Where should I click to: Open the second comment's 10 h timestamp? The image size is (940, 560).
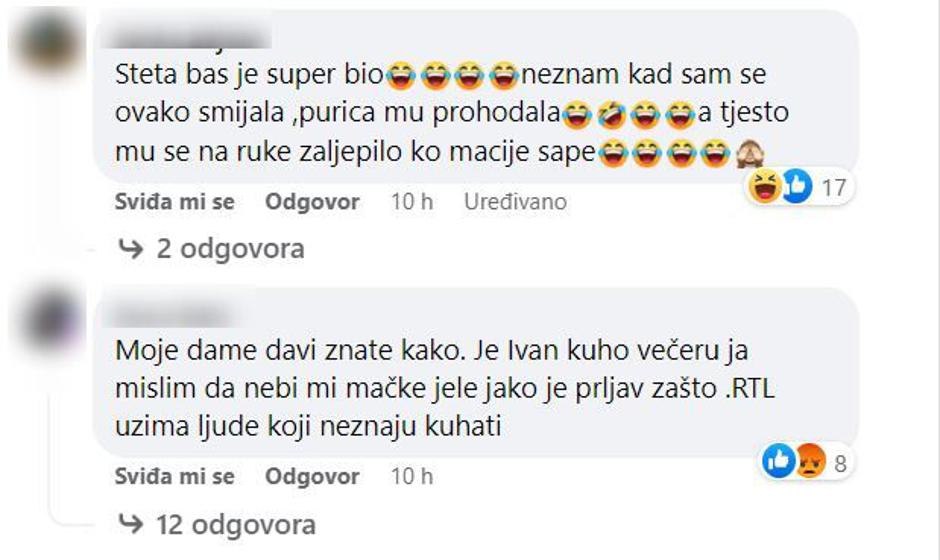point(412,476)
